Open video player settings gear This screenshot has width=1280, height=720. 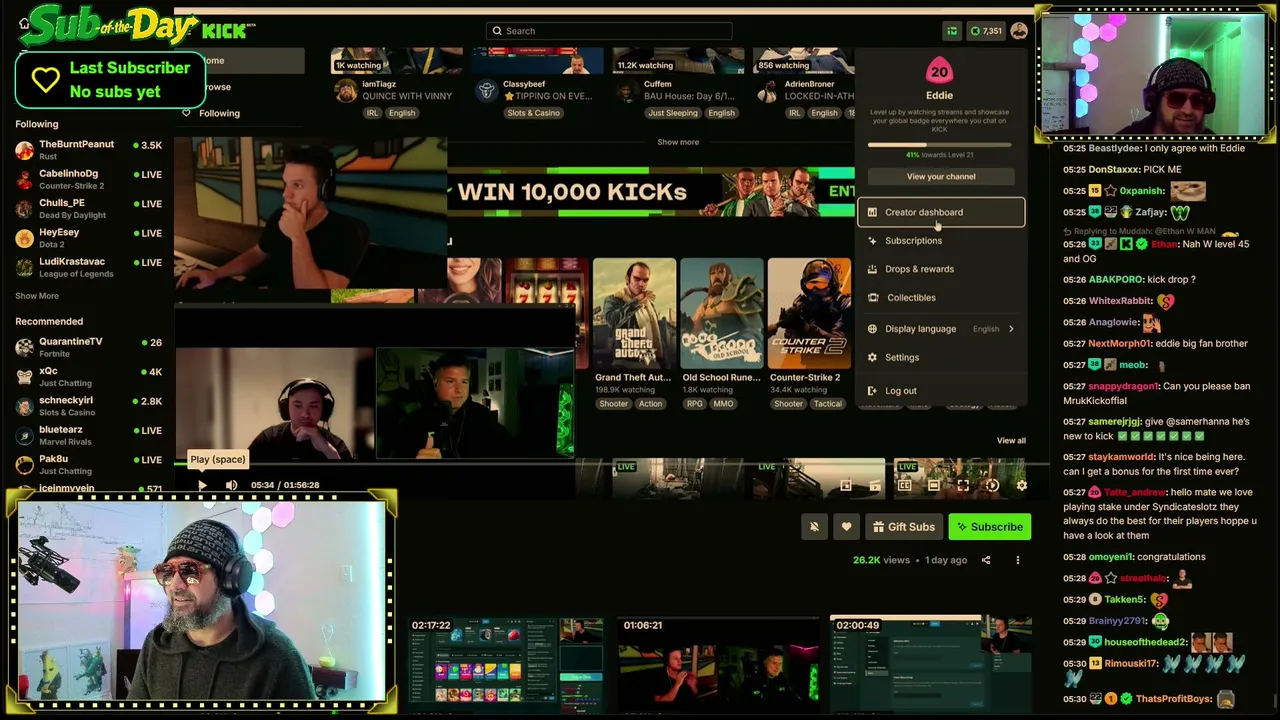[1021, 485]
